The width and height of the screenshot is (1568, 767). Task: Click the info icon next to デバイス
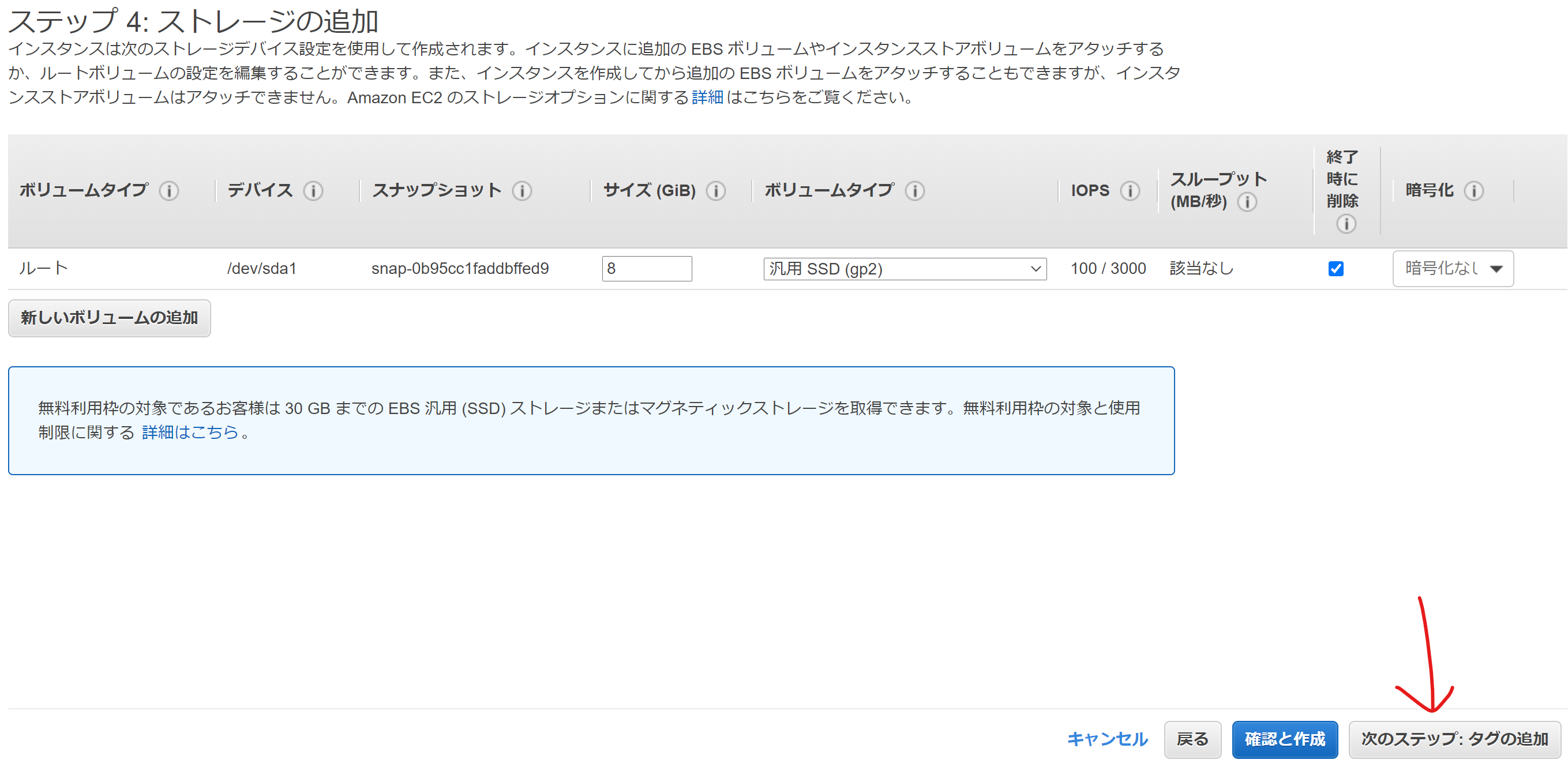314,190
